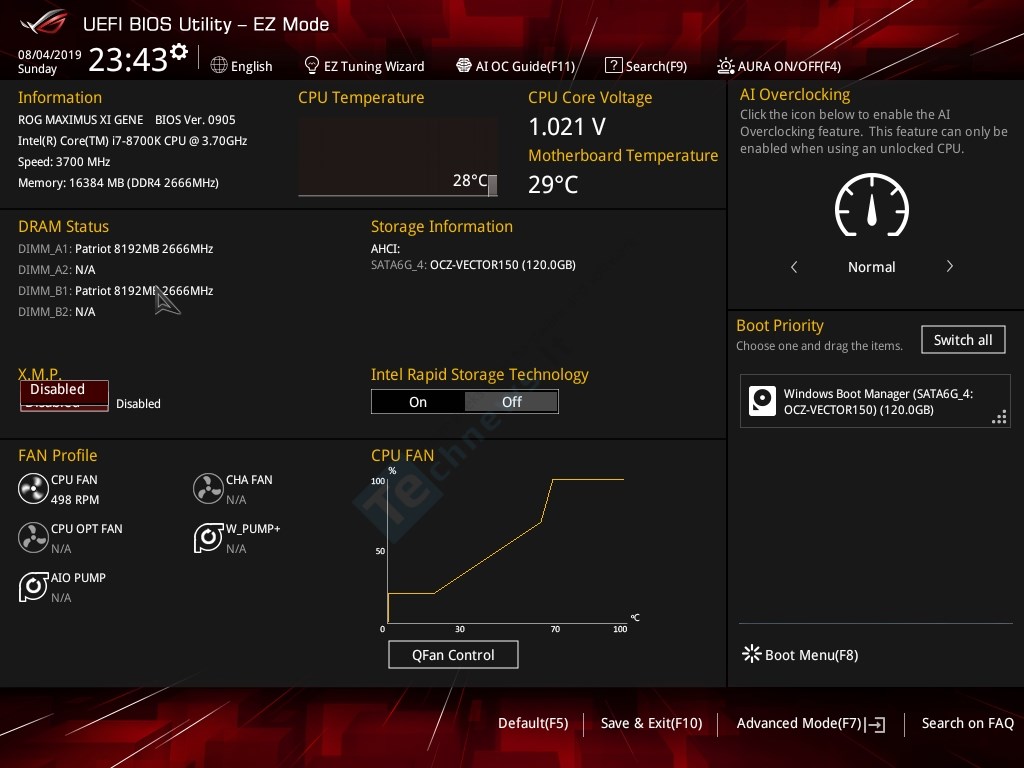Select the AIO PUMP icon
The width and height of the screenshot is (1024, 768).
pyautogui.click(x=33, y=586)
